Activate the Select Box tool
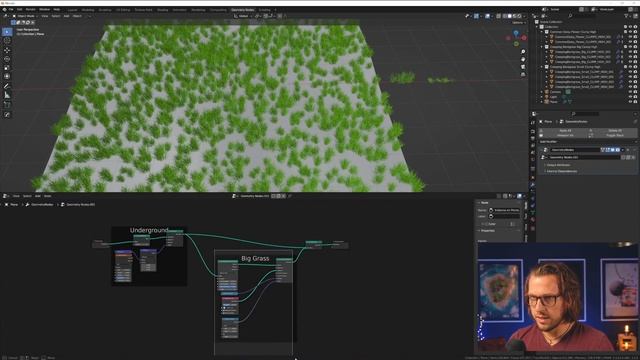The height and width of the screenshot is (360, 640). (7, 31)
